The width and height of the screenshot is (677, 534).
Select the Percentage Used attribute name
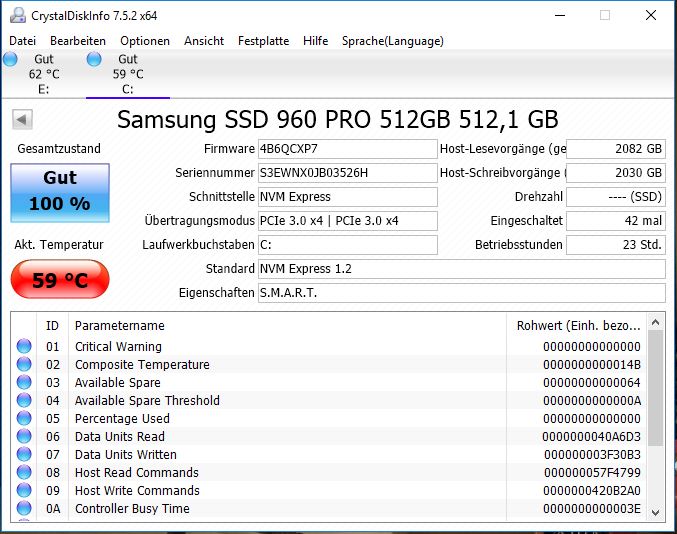(x=122, y=418)
